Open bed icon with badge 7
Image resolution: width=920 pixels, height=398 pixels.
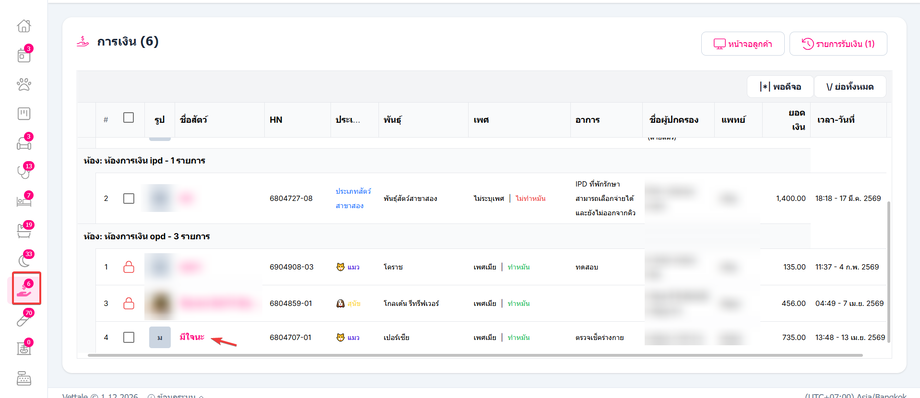(23, 201)
